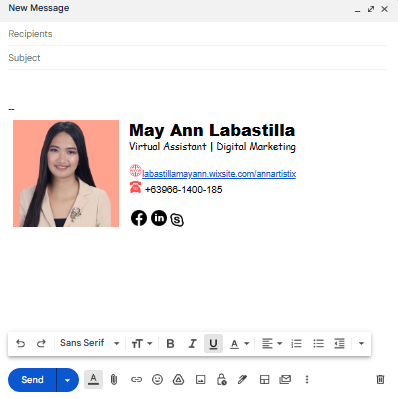The width and height of the screenshot is (398, 399).
Task: Close the New Message window
Action: coord(384,9)
